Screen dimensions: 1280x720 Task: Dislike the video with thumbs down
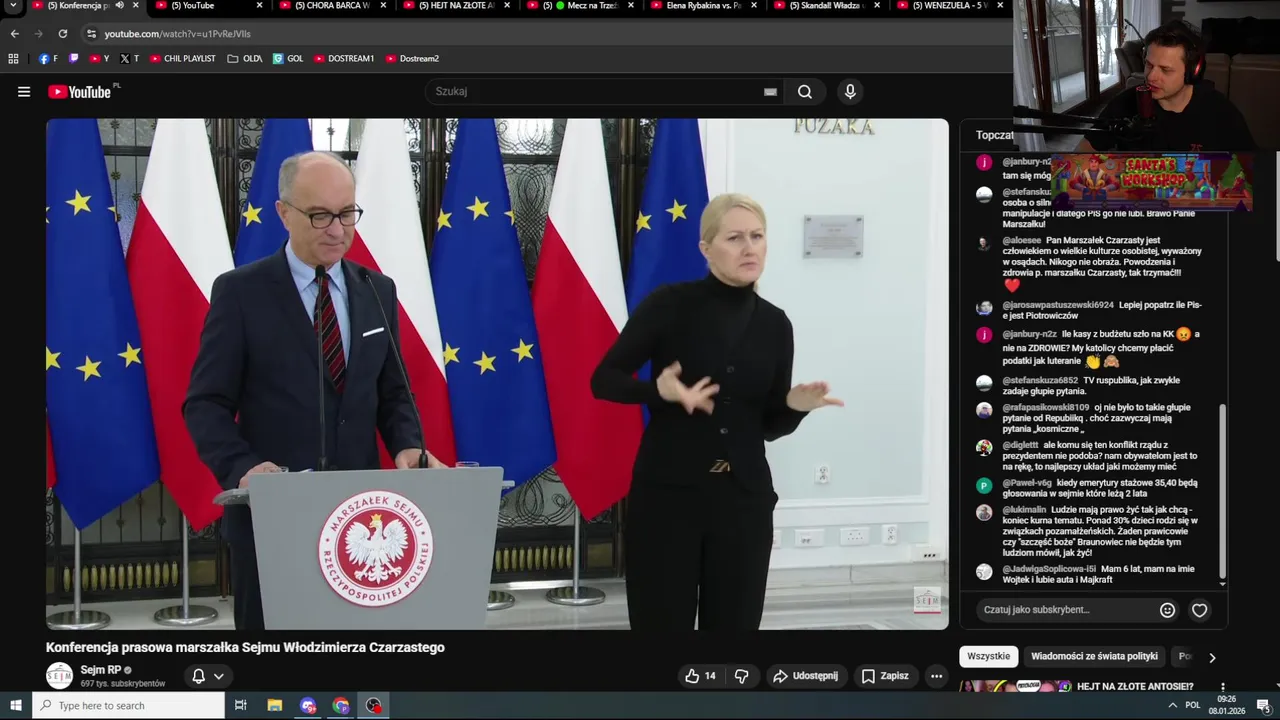point(741,676)
